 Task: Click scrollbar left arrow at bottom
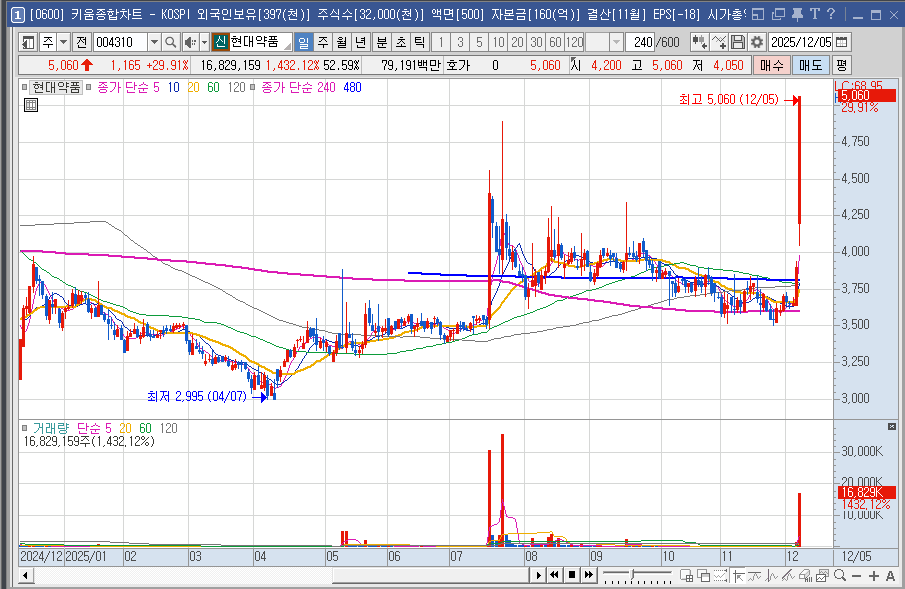click(x=25, y=575)
